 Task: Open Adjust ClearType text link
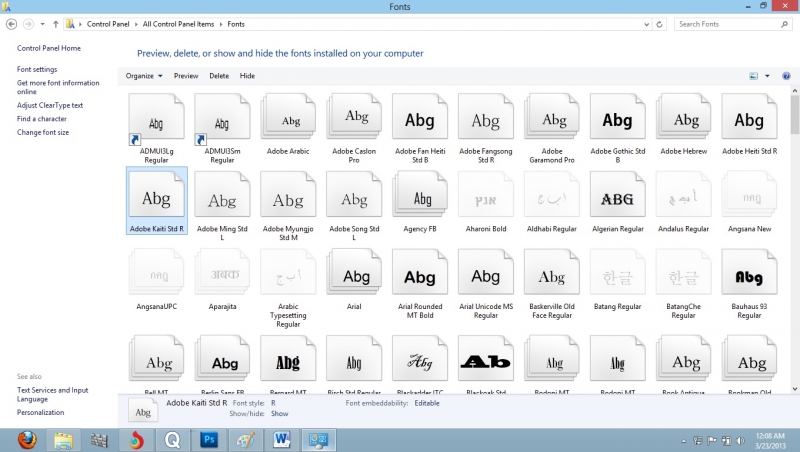click(50, 105)
